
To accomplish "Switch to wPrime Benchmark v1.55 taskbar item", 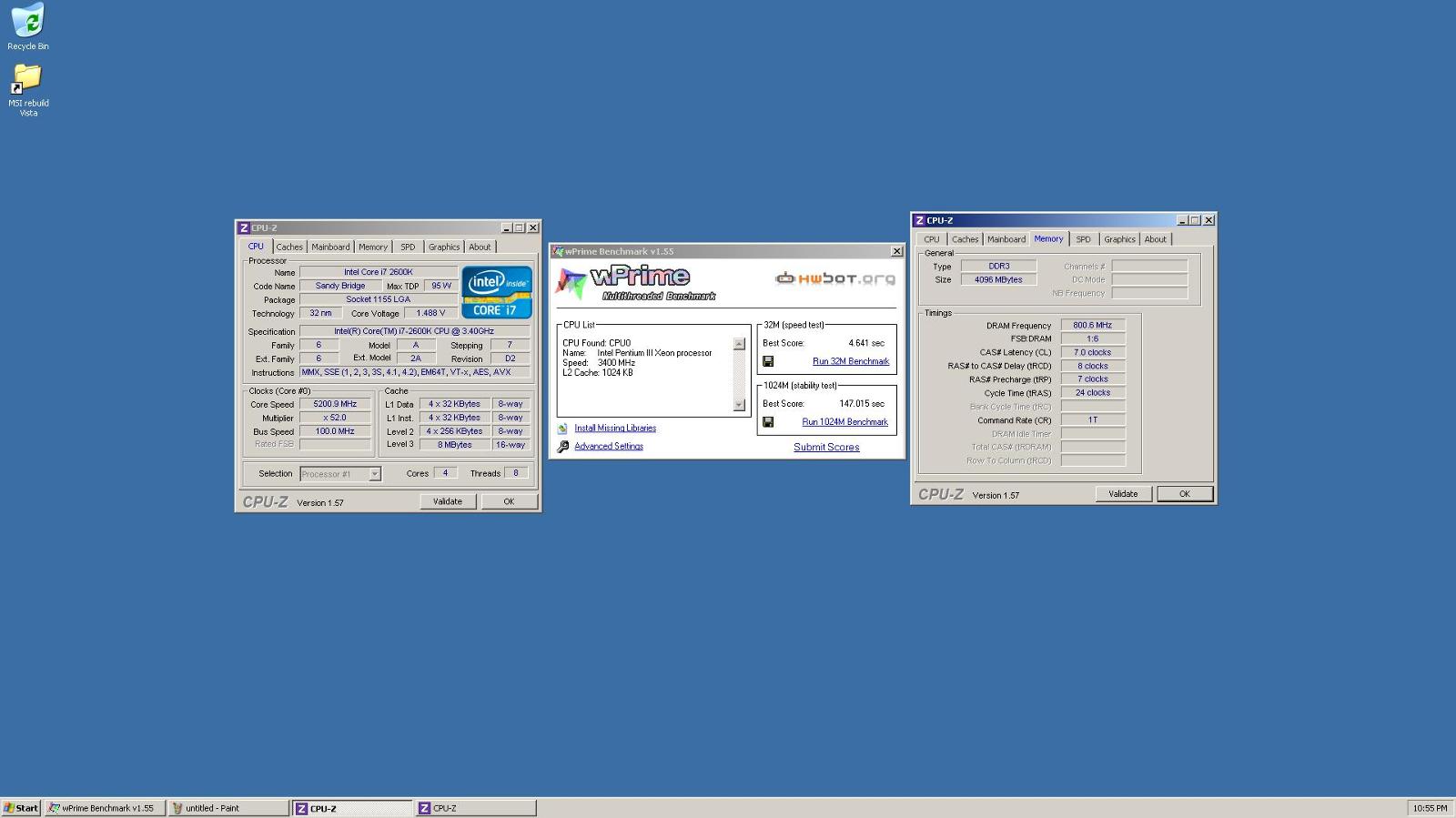I will (x=106, y=808).
